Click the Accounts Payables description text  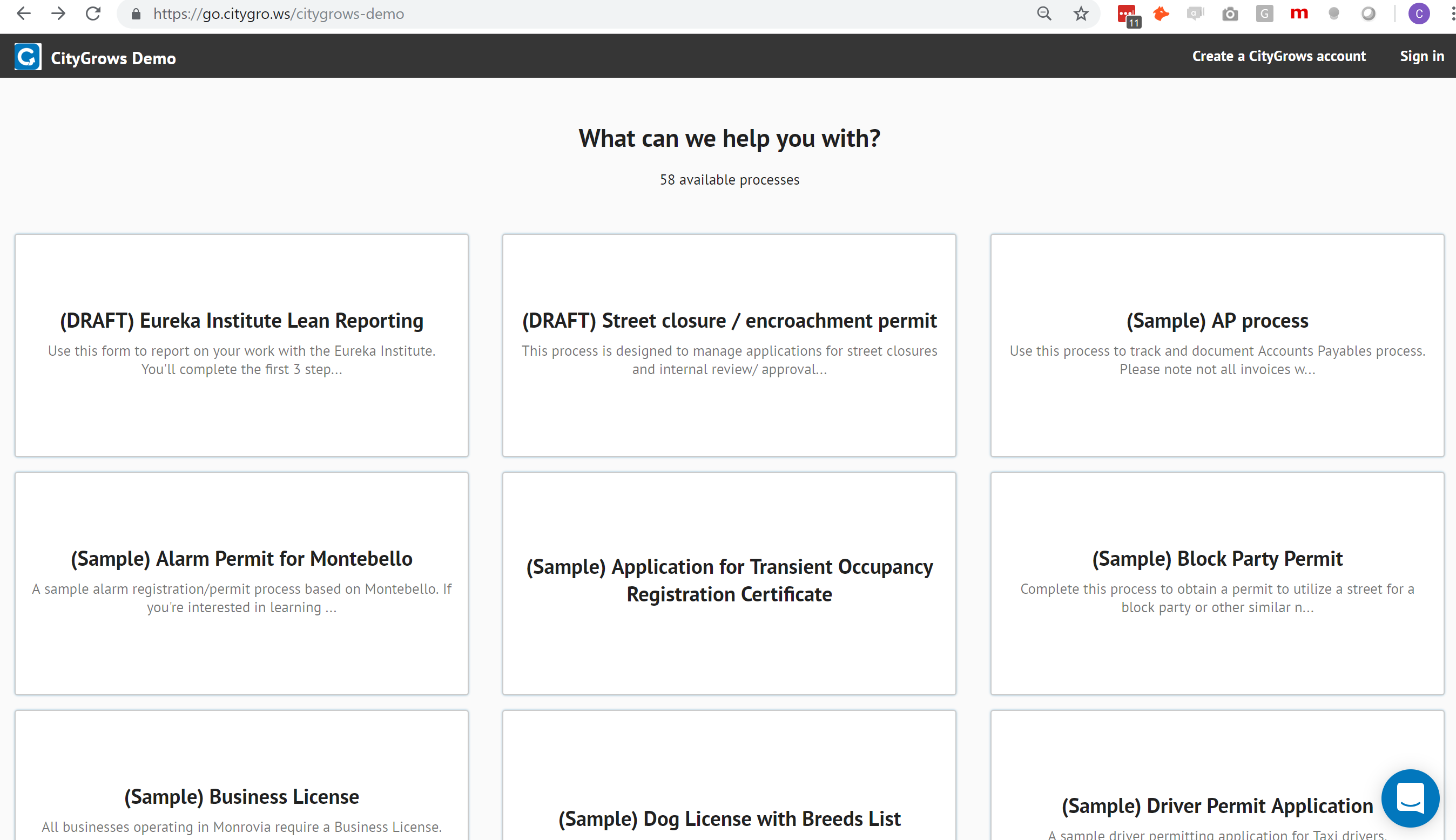tap(1217, 360)
